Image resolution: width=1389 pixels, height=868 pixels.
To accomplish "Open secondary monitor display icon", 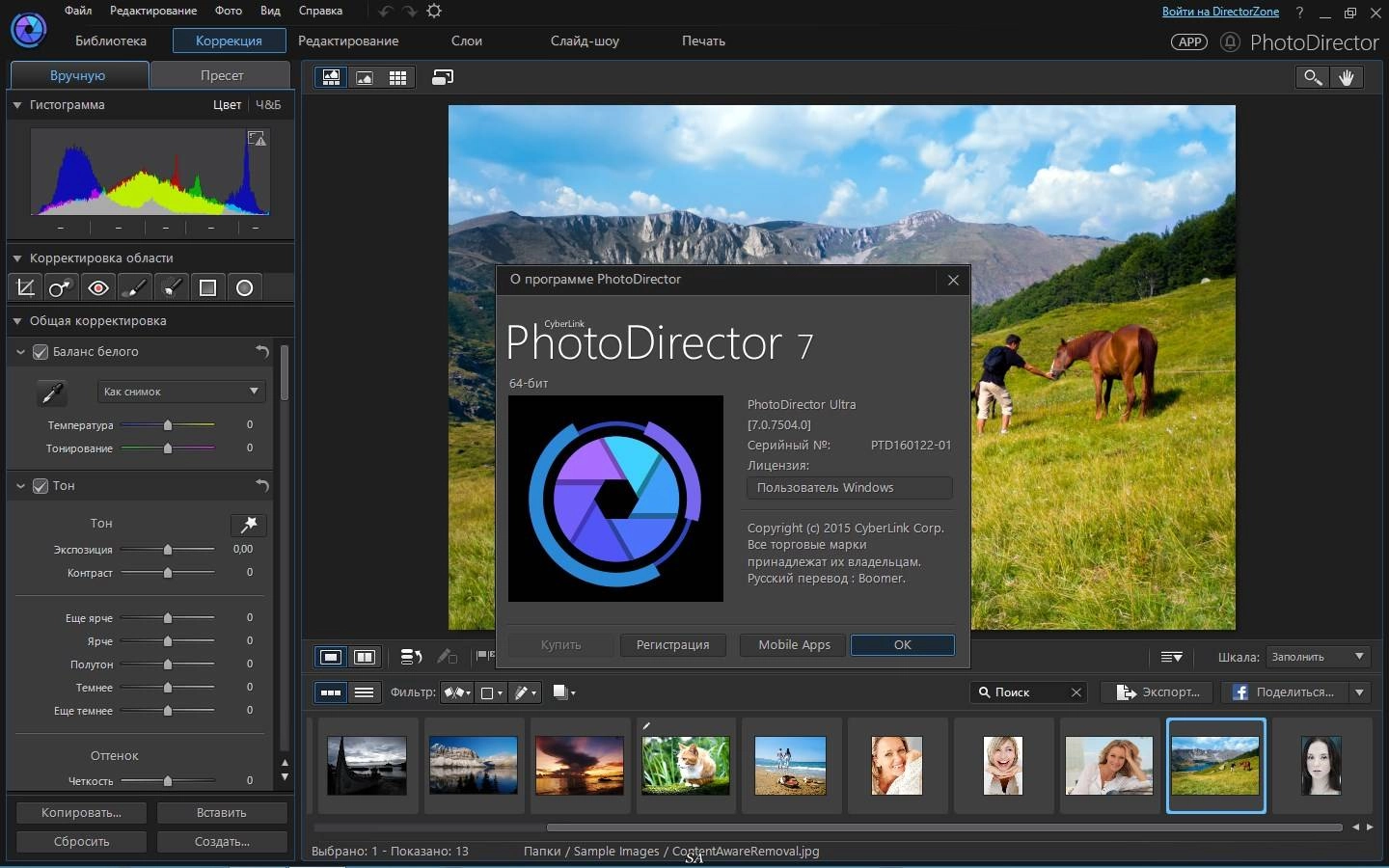I will 443,77.
